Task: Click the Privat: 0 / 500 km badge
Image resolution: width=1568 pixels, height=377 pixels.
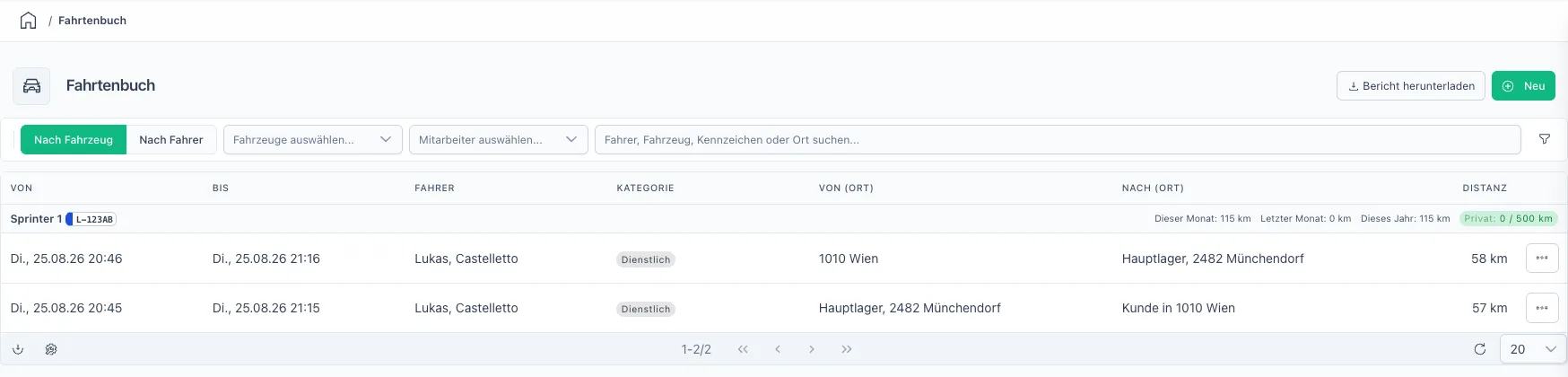Action: pos(1509,219)
